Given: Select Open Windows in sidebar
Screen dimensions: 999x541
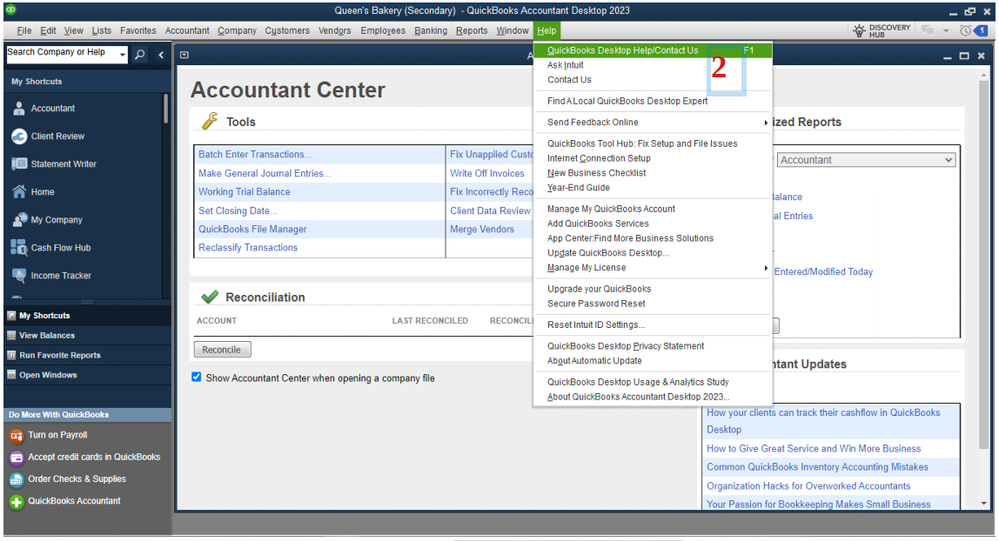Looking at the screenshot, I should [x=87, y=375].
